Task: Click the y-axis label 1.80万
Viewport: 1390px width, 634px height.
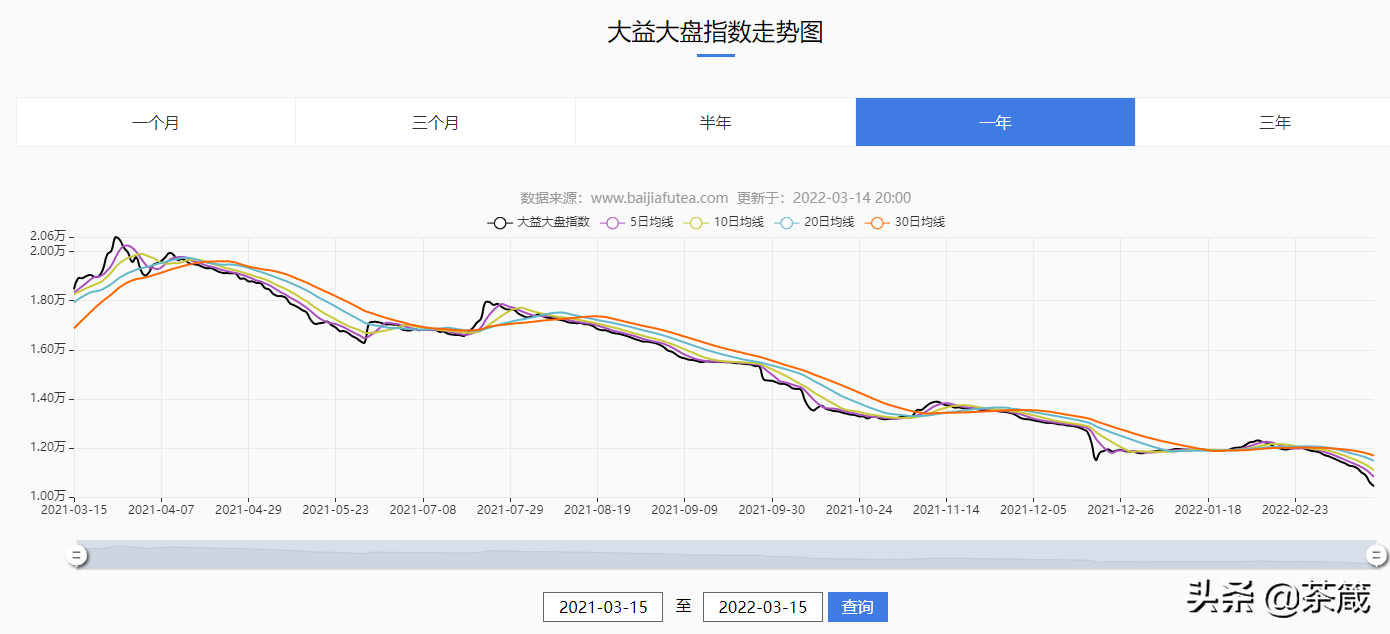Action: (48, 300)
